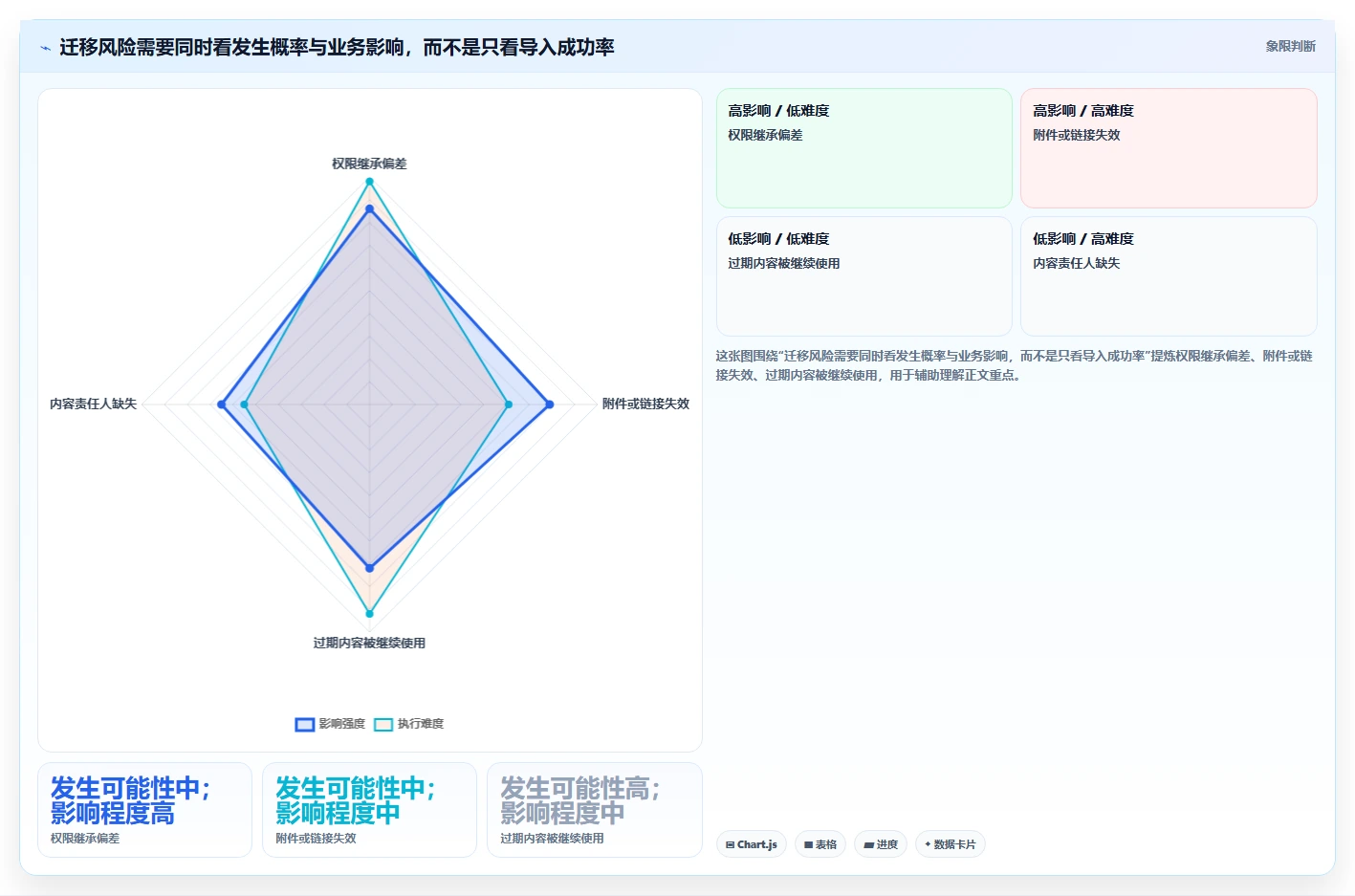Click the cyan data point at bottom vertex
Viewport: 1355px width, 896px height.
(x=369, y=613)
